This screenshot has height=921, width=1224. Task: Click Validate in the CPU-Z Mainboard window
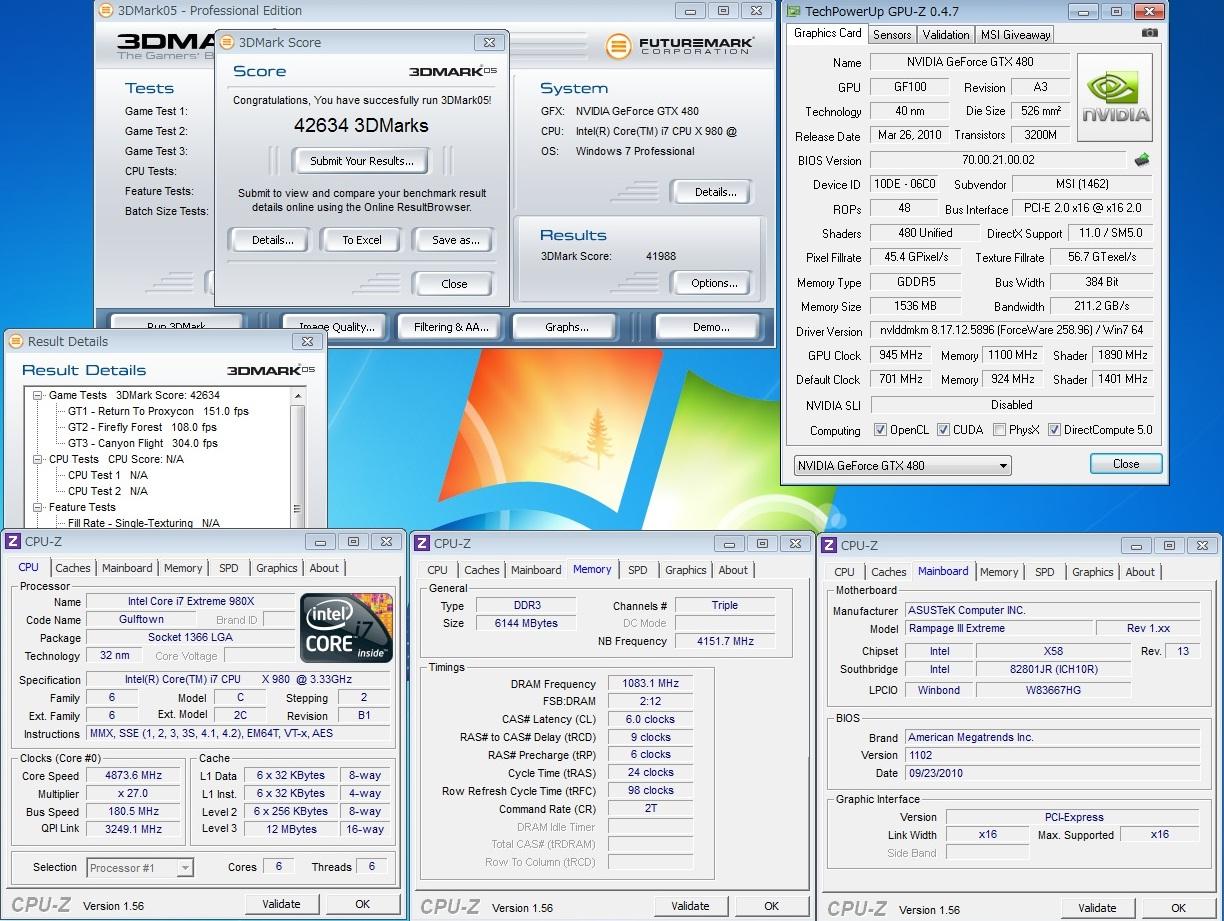coord(1097,908)
